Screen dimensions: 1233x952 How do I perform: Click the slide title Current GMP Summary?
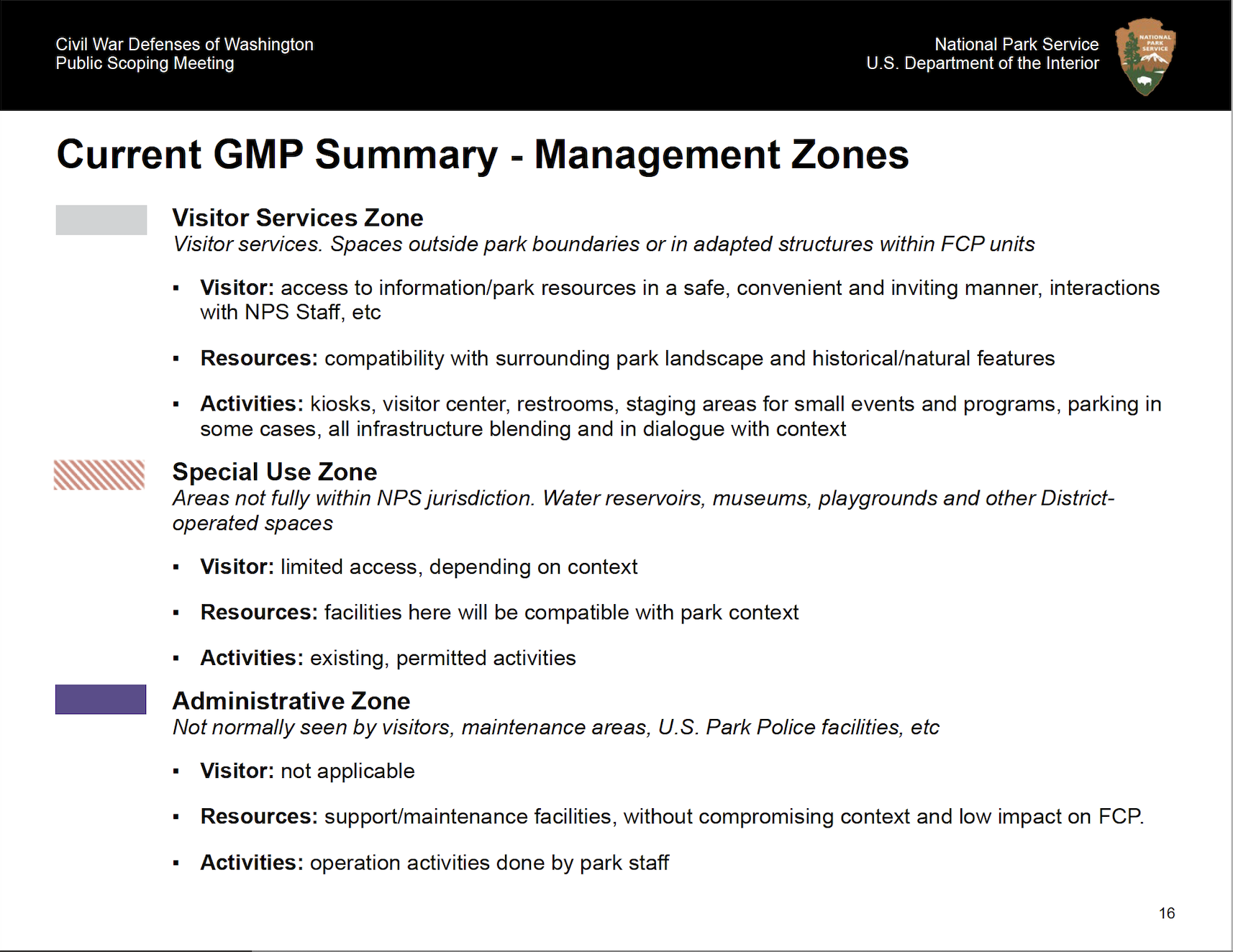pos(482,155)
